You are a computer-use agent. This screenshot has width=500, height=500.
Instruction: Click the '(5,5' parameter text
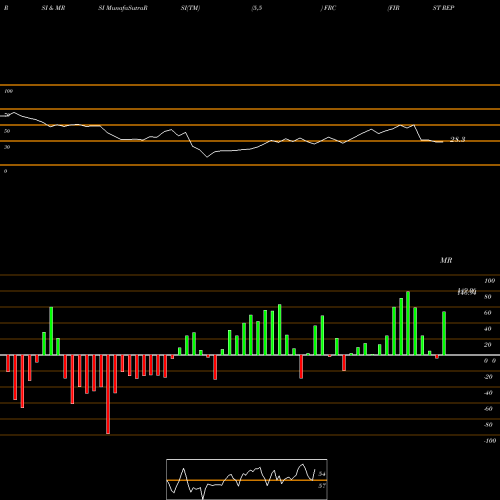[257, 8]
